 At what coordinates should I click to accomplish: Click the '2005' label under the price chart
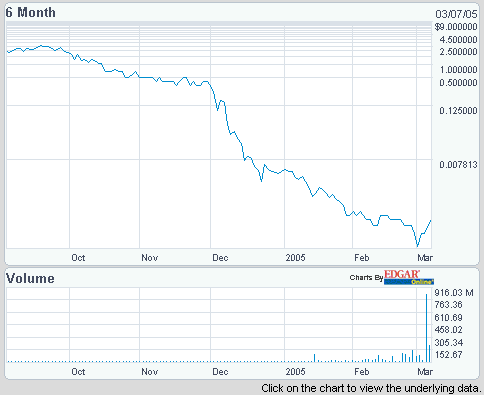pyautogui.click(x=295, y=258)
